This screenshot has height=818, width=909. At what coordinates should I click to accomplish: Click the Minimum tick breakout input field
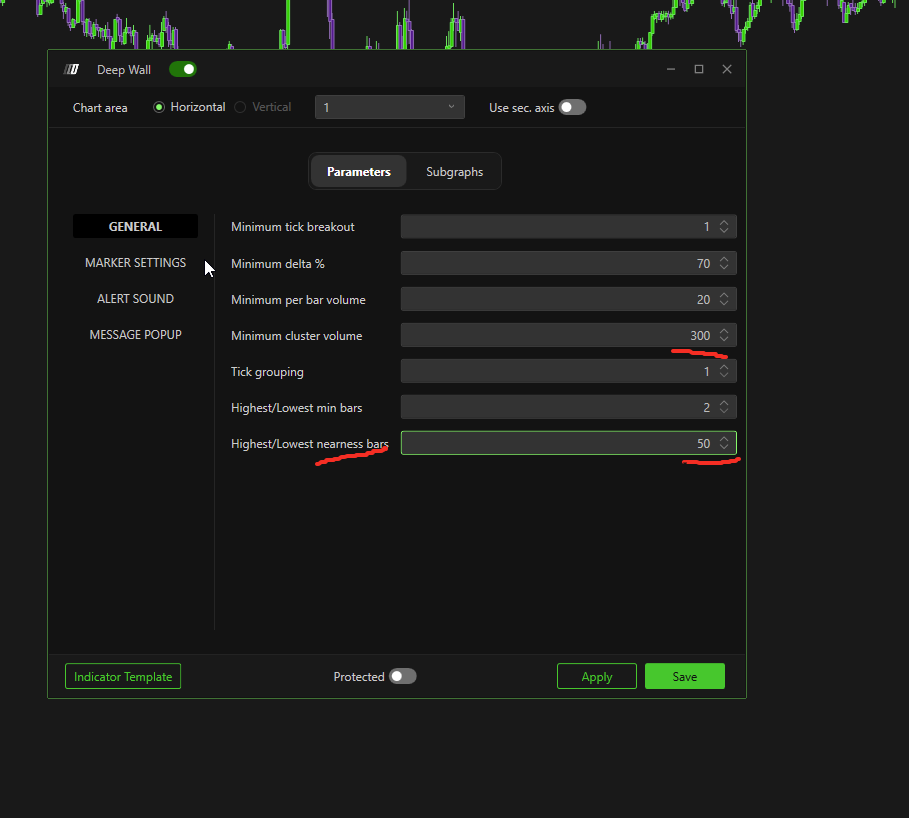(555, 227)
